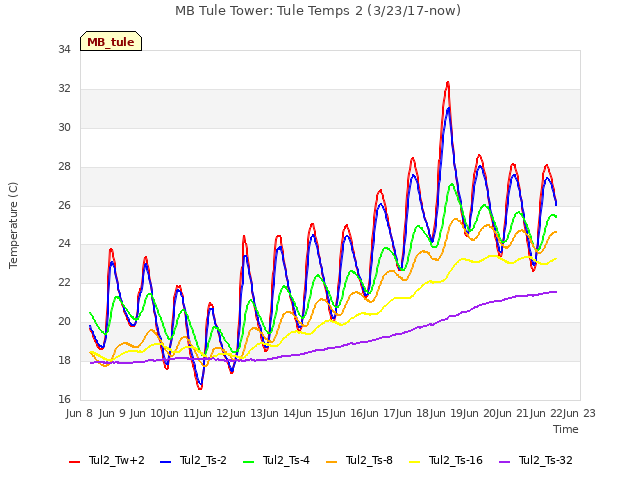Screen dimensions: 640x480
Task: Select the Tul2_Ts-32 legend label
Action: [546, 460]
